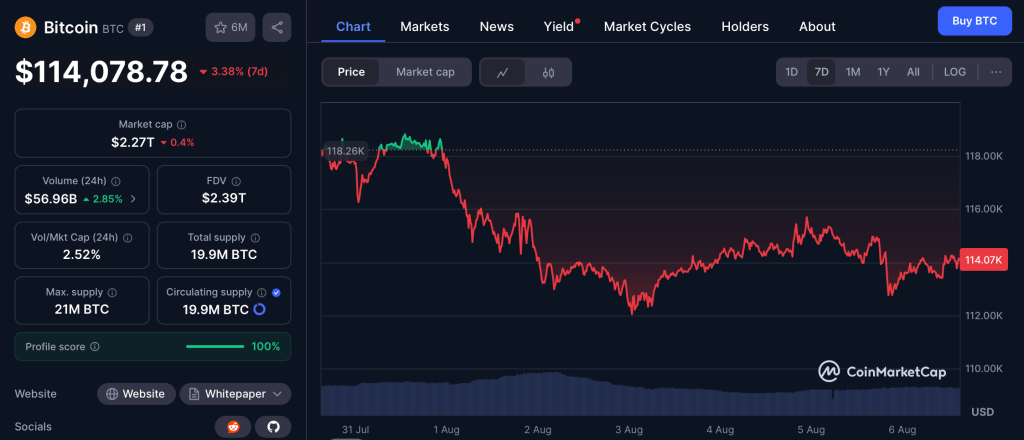
Task: Open the GitHub social link
Action: [273, 427]
